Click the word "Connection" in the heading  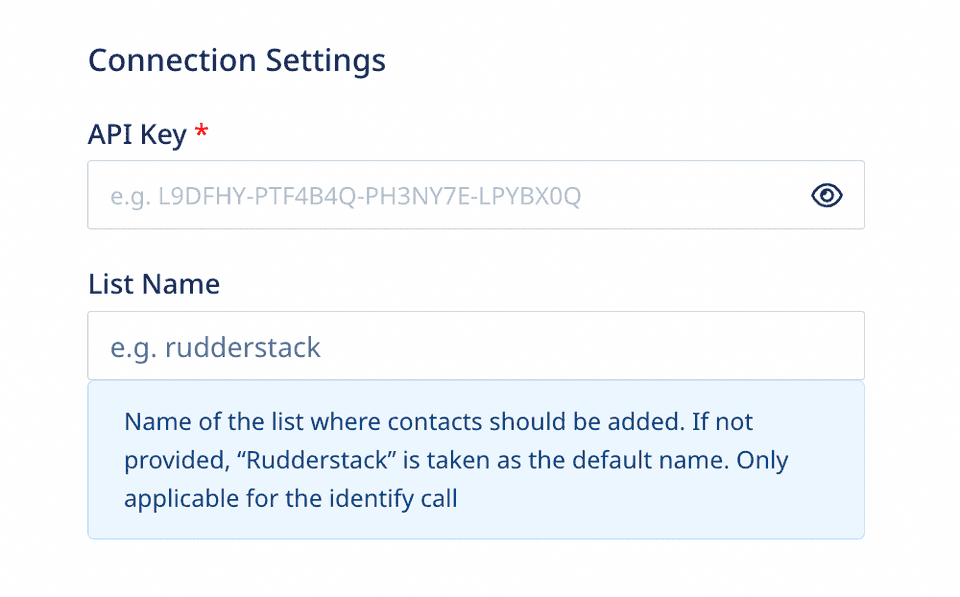pyautogui.click(x=172, y=60)
